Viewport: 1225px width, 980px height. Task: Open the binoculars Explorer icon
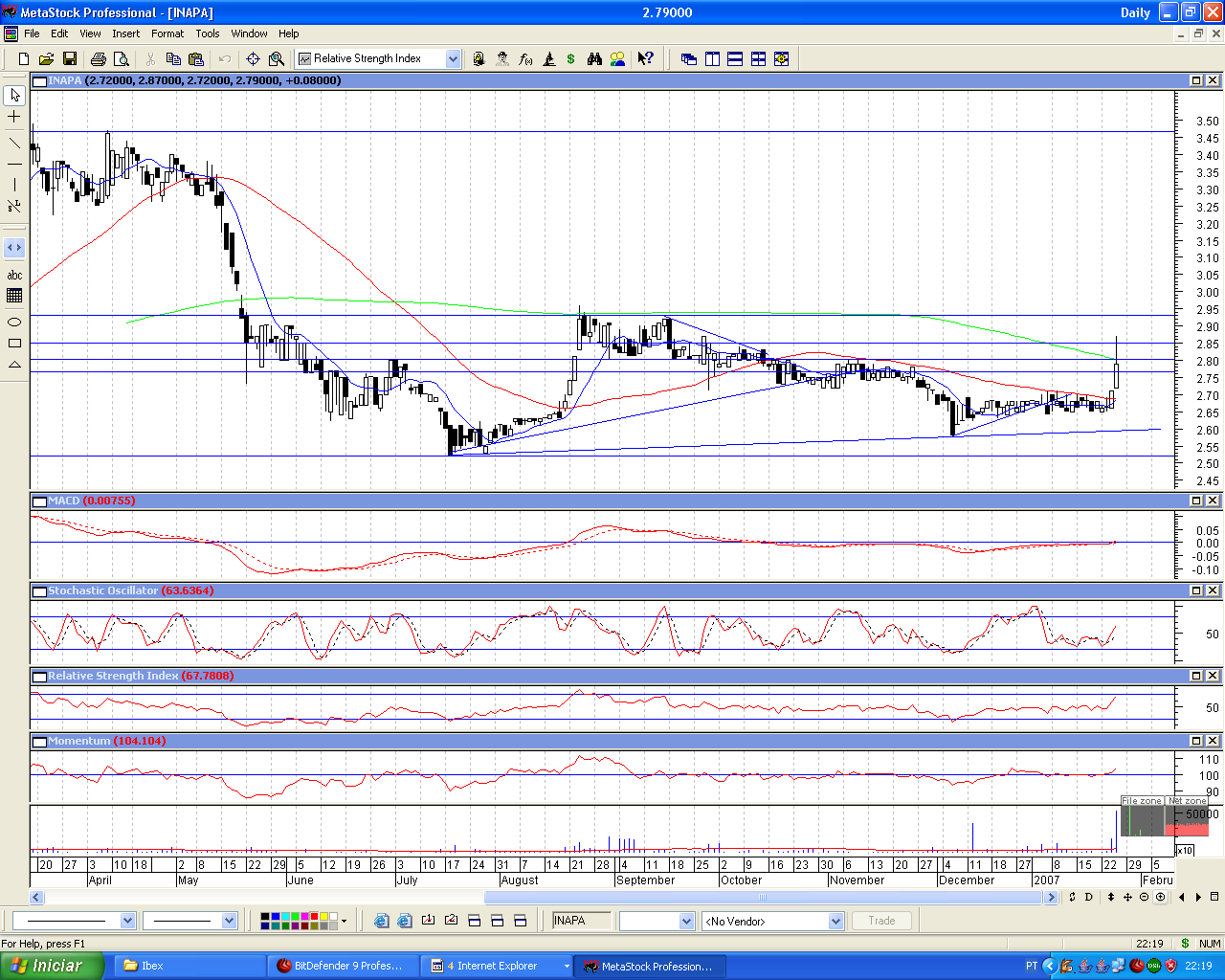pos(594,59)
